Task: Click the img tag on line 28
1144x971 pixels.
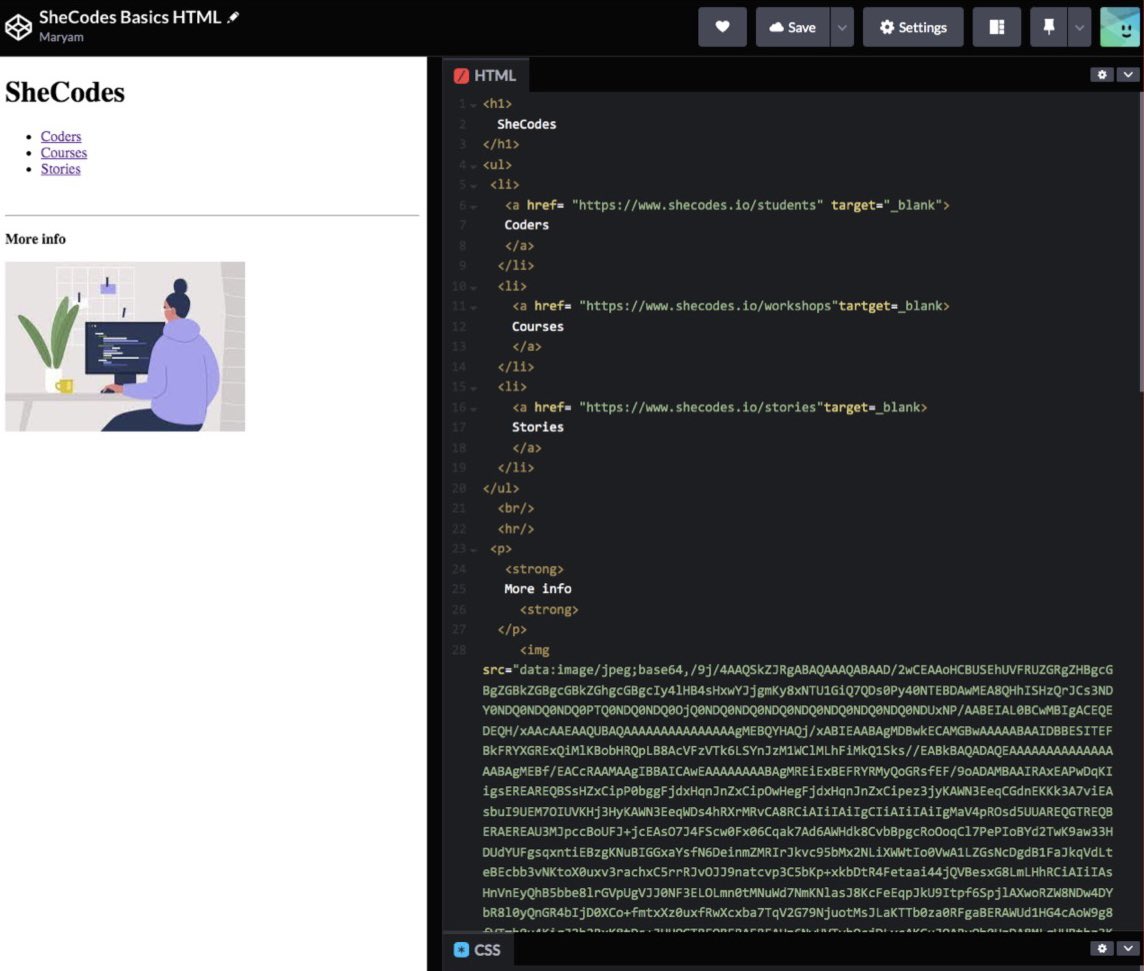Action: tap(535, 649)
